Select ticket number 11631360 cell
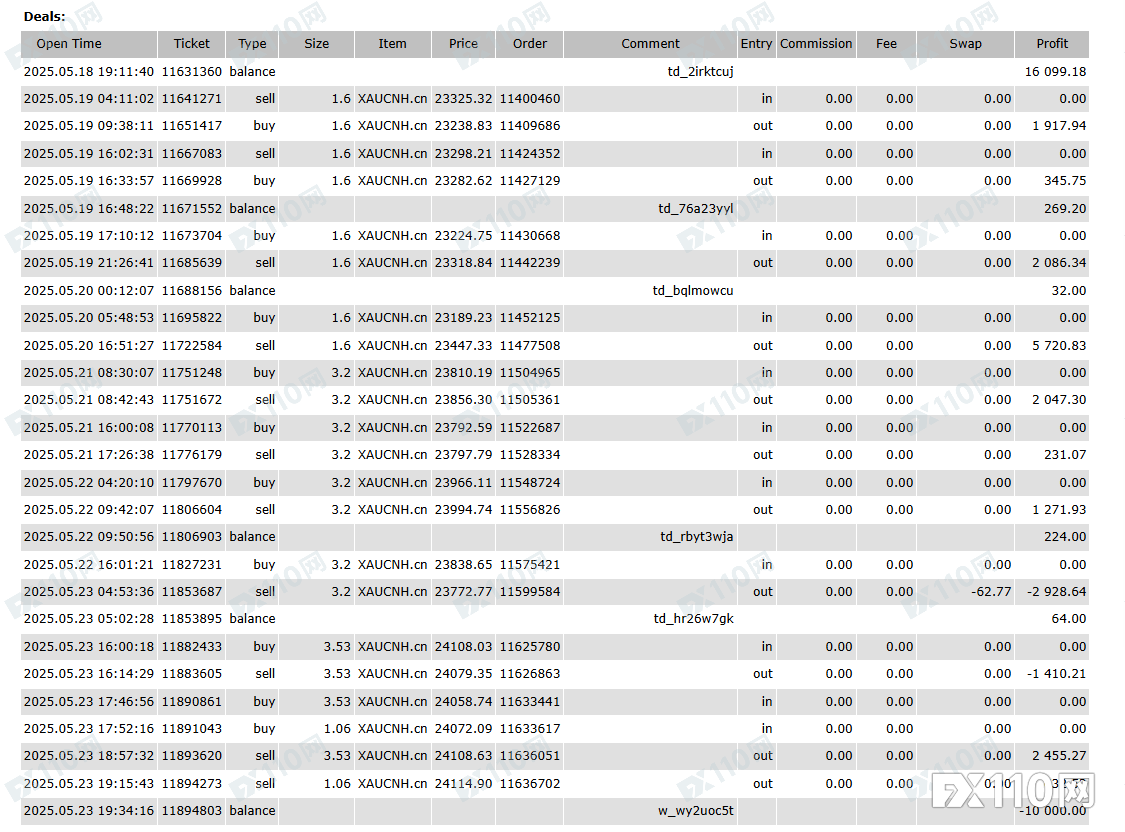 192,72
